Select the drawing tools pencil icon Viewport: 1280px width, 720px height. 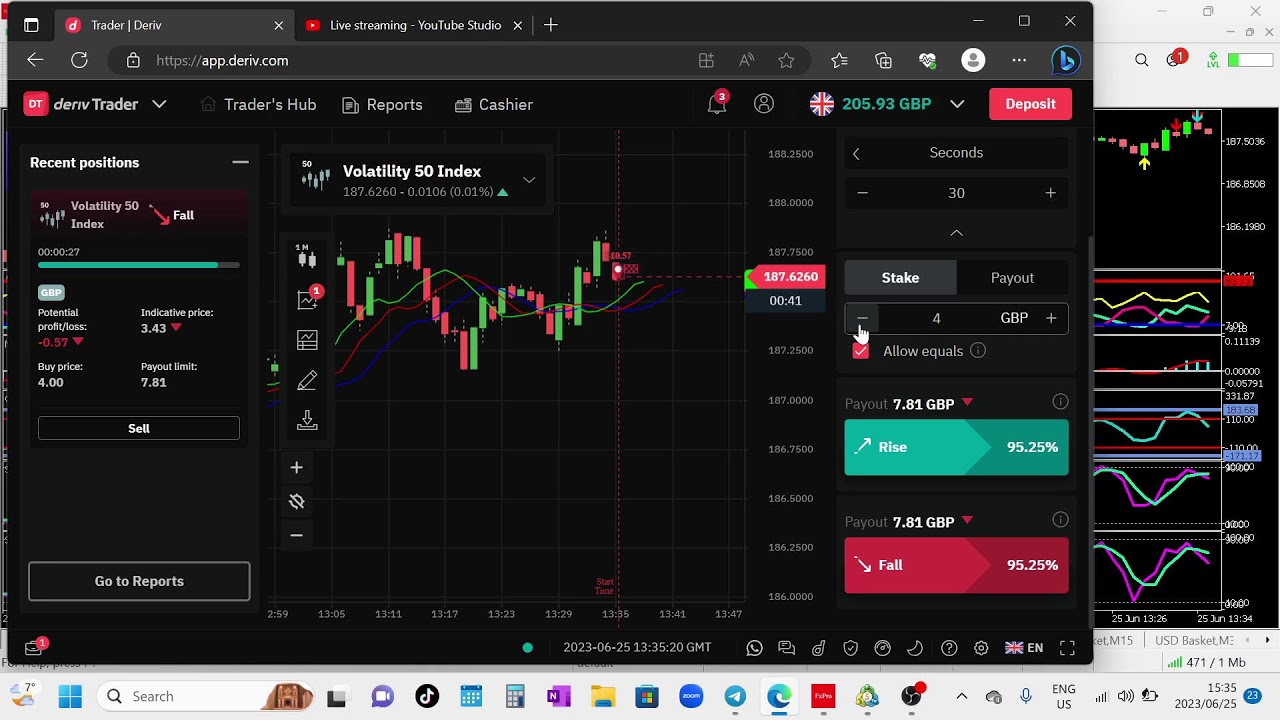pyautogui.click(x=307, y=380)
